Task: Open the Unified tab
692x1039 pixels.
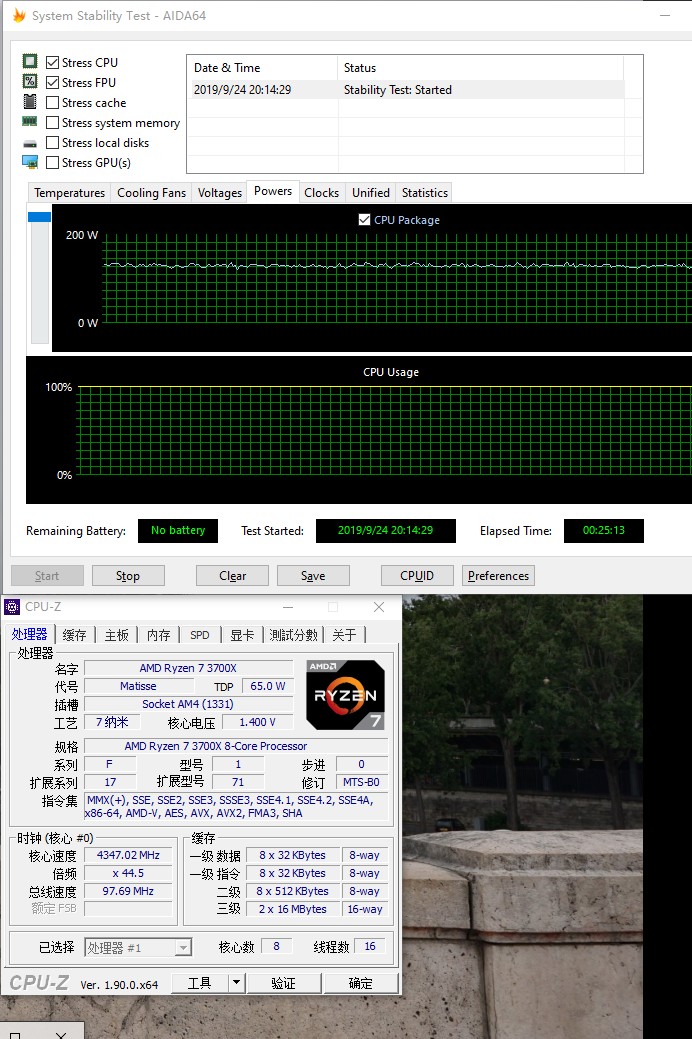Action: pyautogui.click(x=371, y=193)
